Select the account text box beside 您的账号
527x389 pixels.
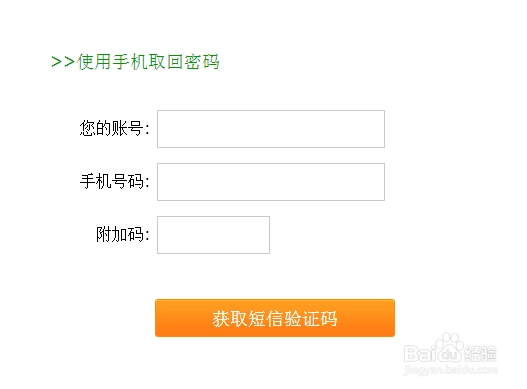pos(271,129)
